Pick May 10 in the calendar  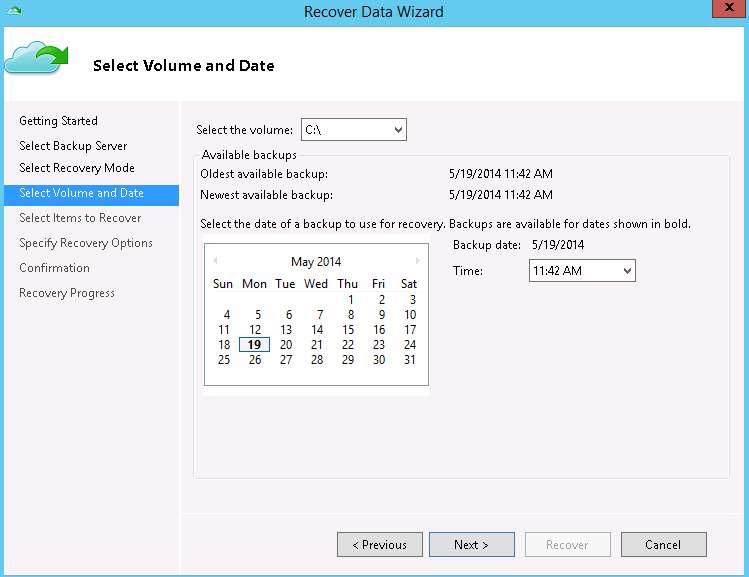(x=410, y=315)
